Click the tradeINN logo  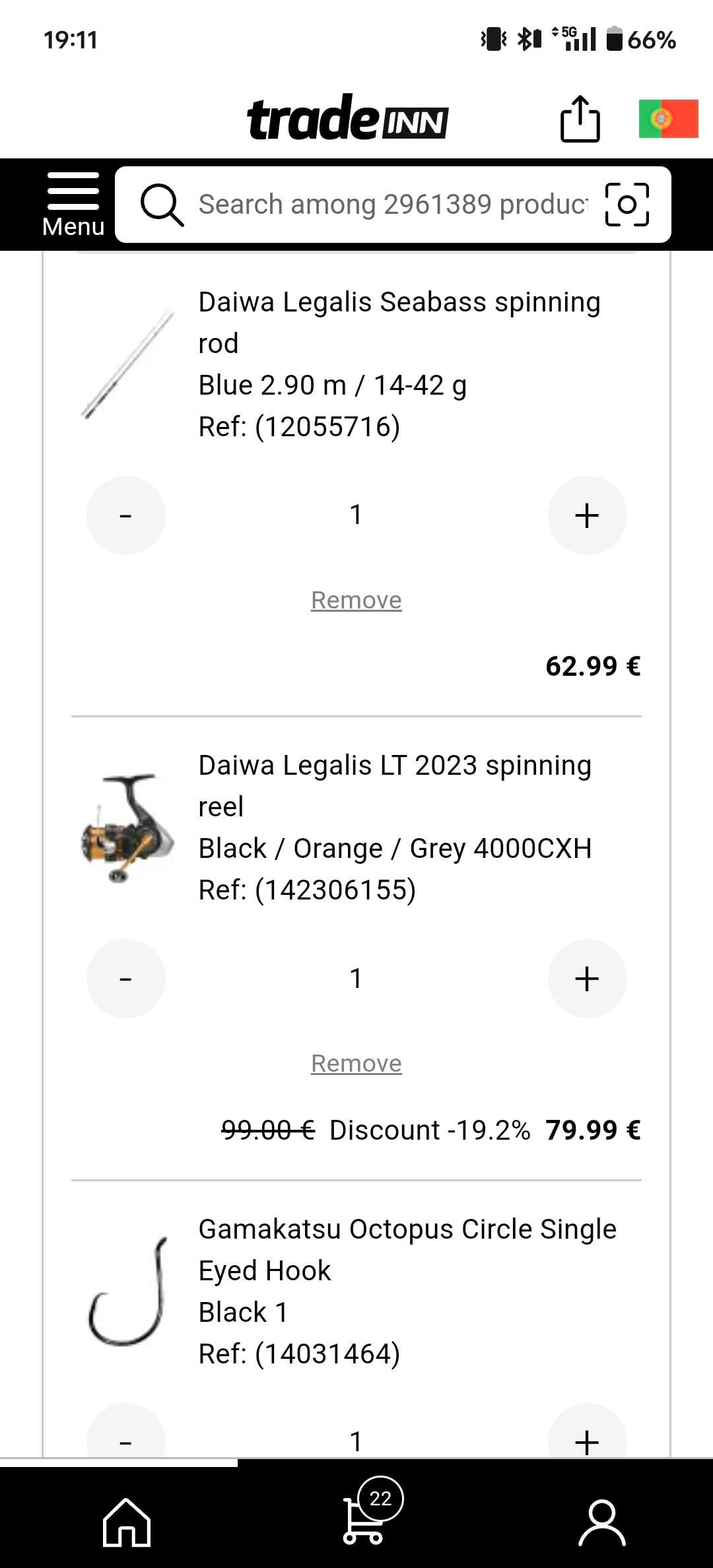tap(347, 119)
